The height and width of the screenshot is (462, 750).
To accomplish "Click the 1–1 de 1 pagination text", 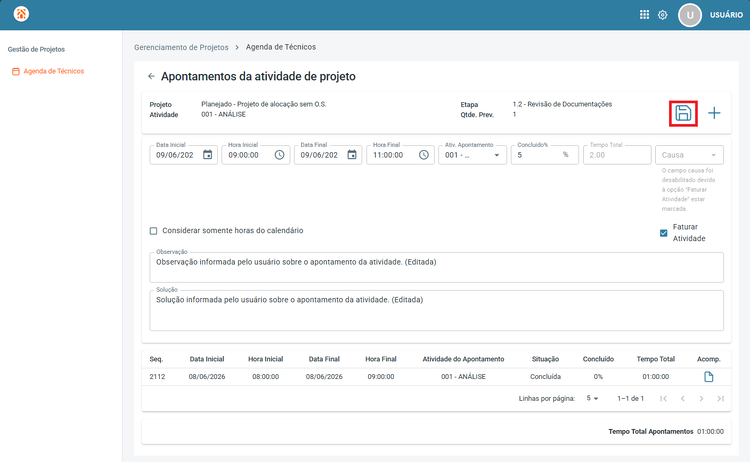I will 630,398.
